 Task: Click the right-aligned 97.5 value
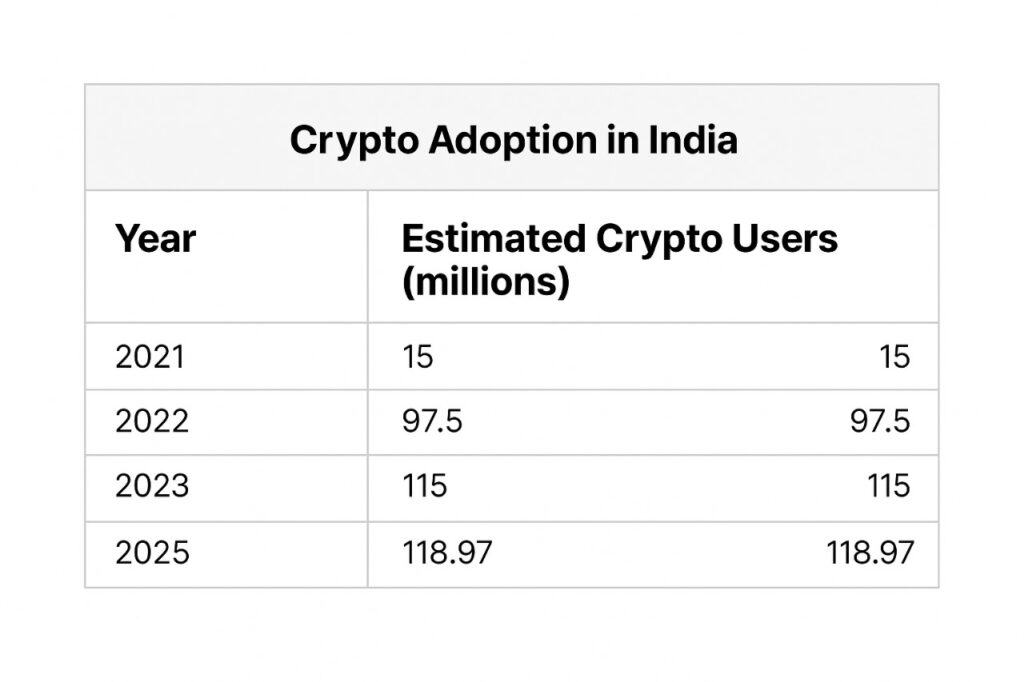[879, 422]
